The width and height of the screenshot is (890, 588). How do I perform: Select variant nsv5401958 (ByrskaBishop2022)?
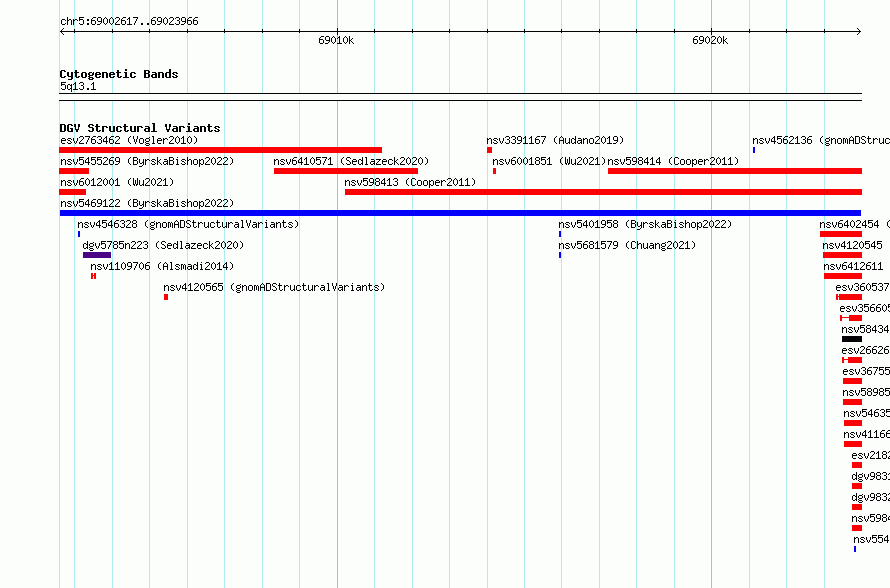[x=645, y=224]
